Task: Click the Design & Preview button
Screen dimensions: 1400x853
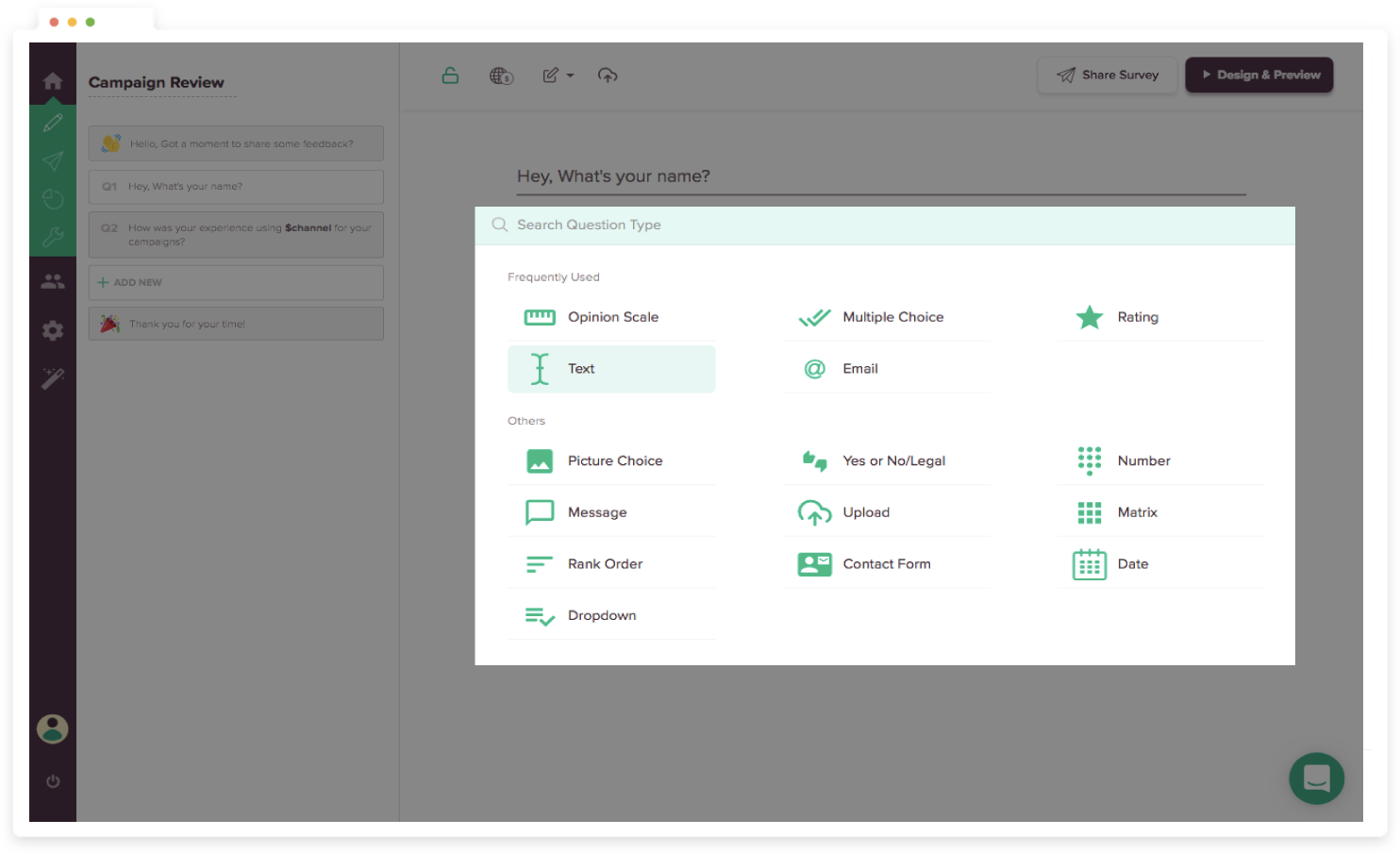Action: [1258, 75]
